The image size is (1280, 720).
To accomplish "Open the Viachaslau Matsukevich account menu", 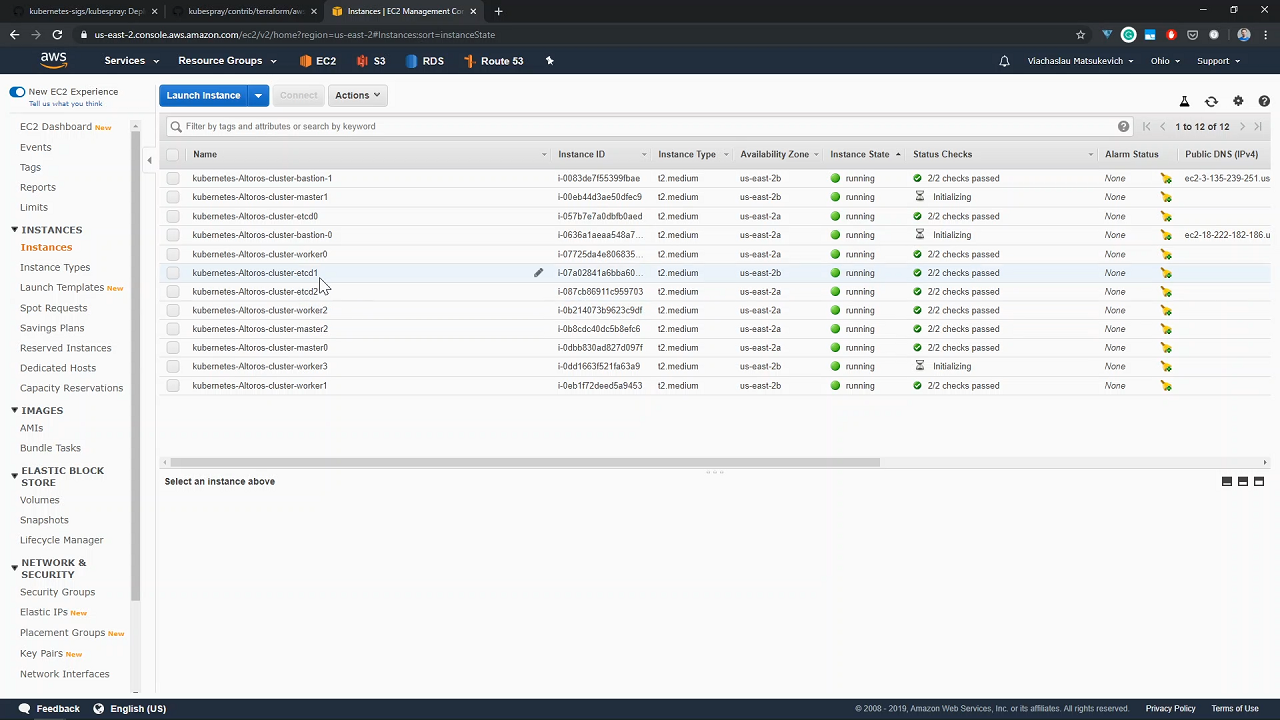I will click(1080, 61).
